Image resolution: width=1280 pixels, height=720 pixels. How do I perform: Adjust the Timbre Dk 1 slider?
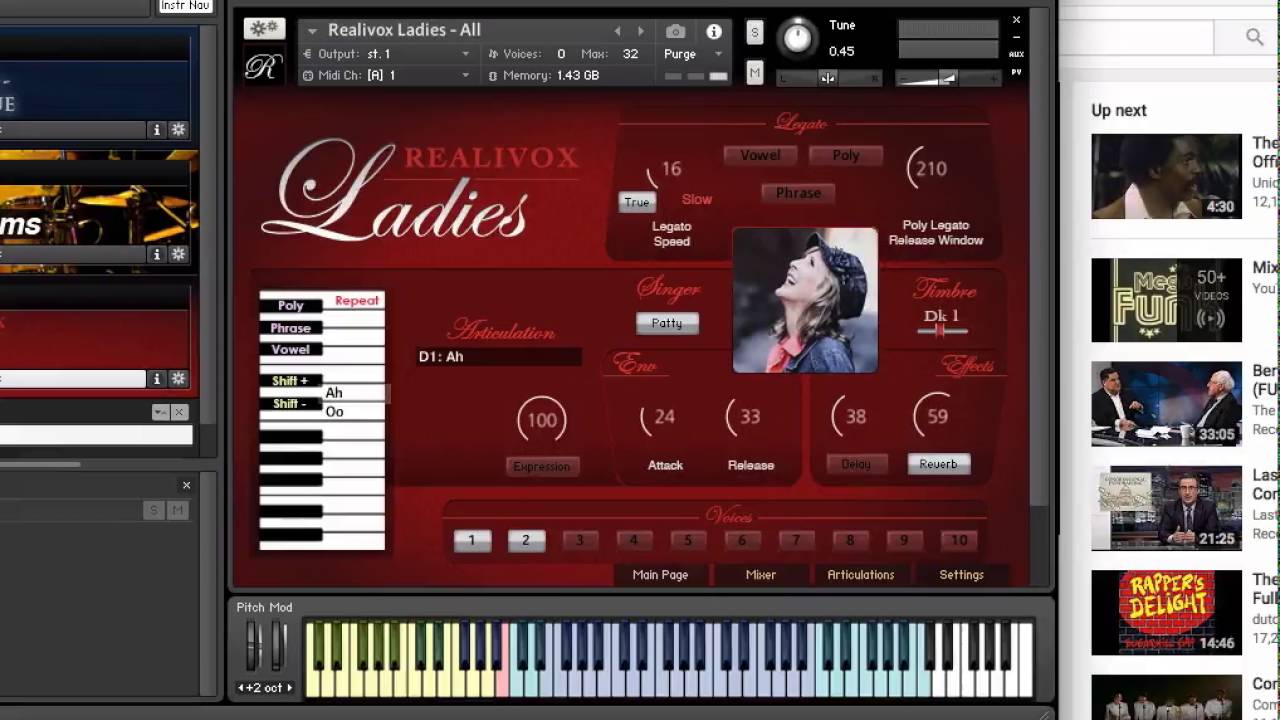click(x=942, y=330)
